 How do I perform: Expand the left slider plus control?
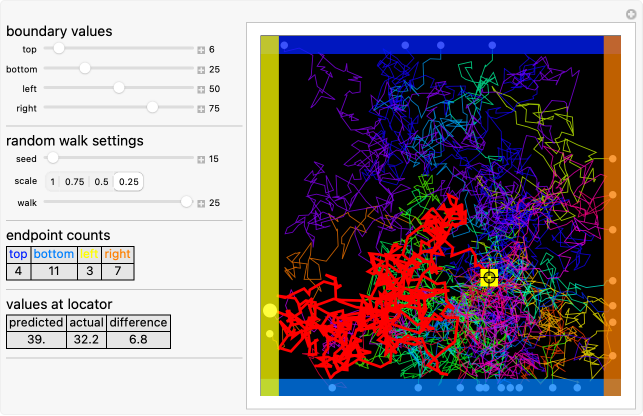(x=201, y=89)
